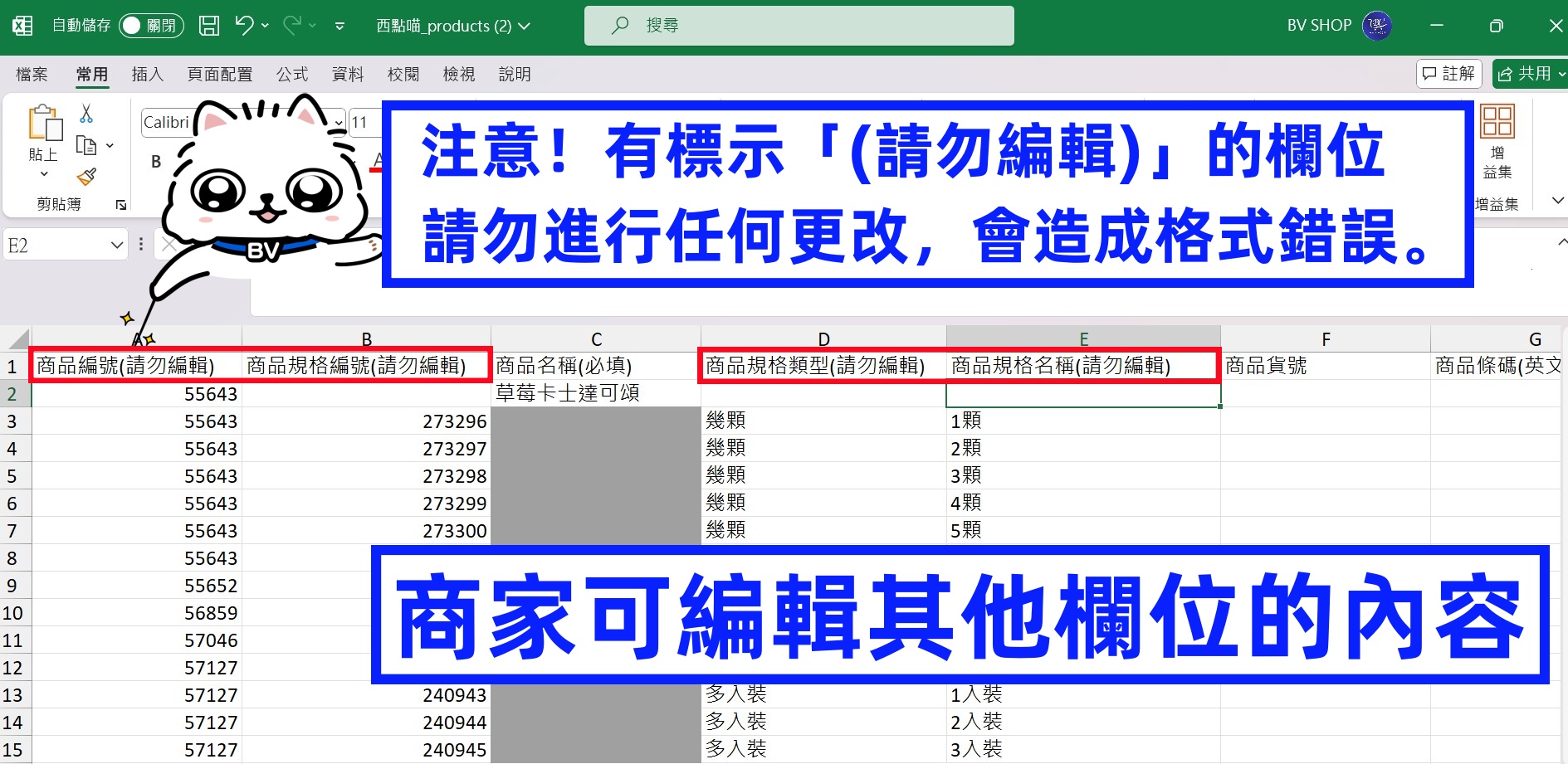
Task: Open the 插入 Insert tab
Action: (x=148, y=75)
